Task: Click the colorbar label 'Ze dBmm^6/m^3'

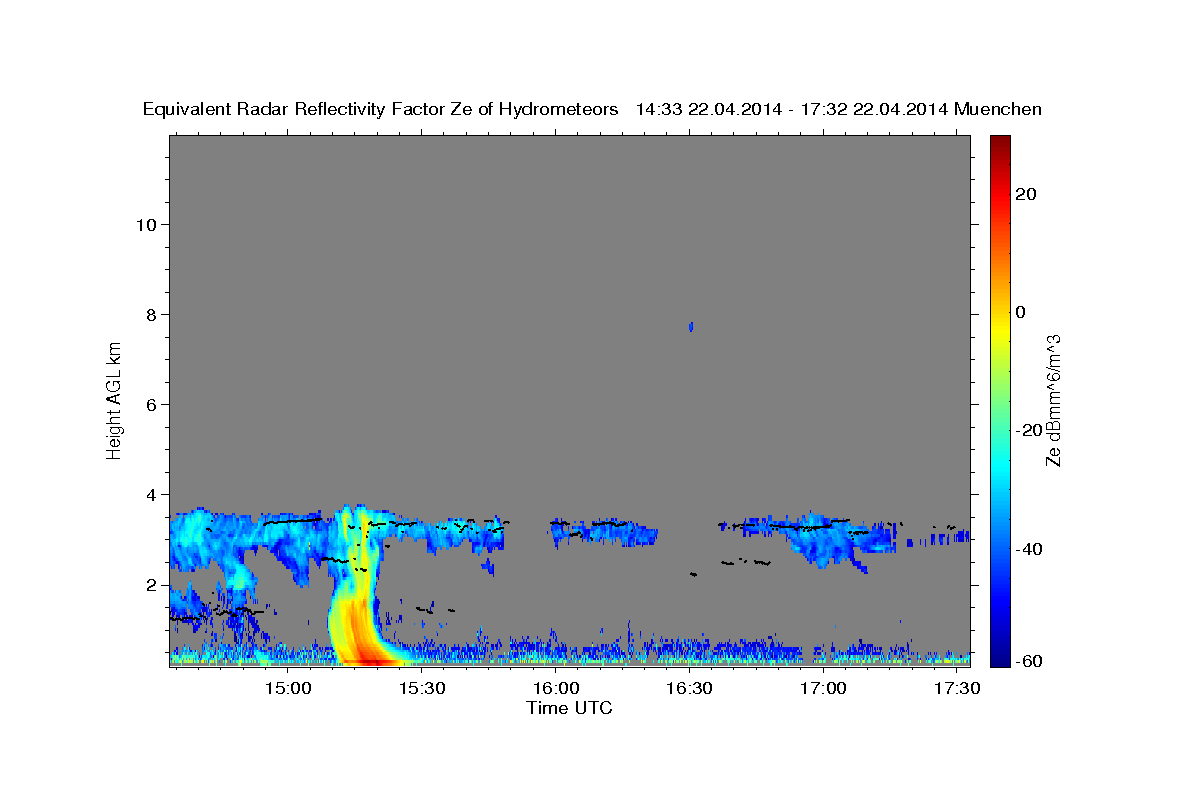Action: pos(1053,401)
